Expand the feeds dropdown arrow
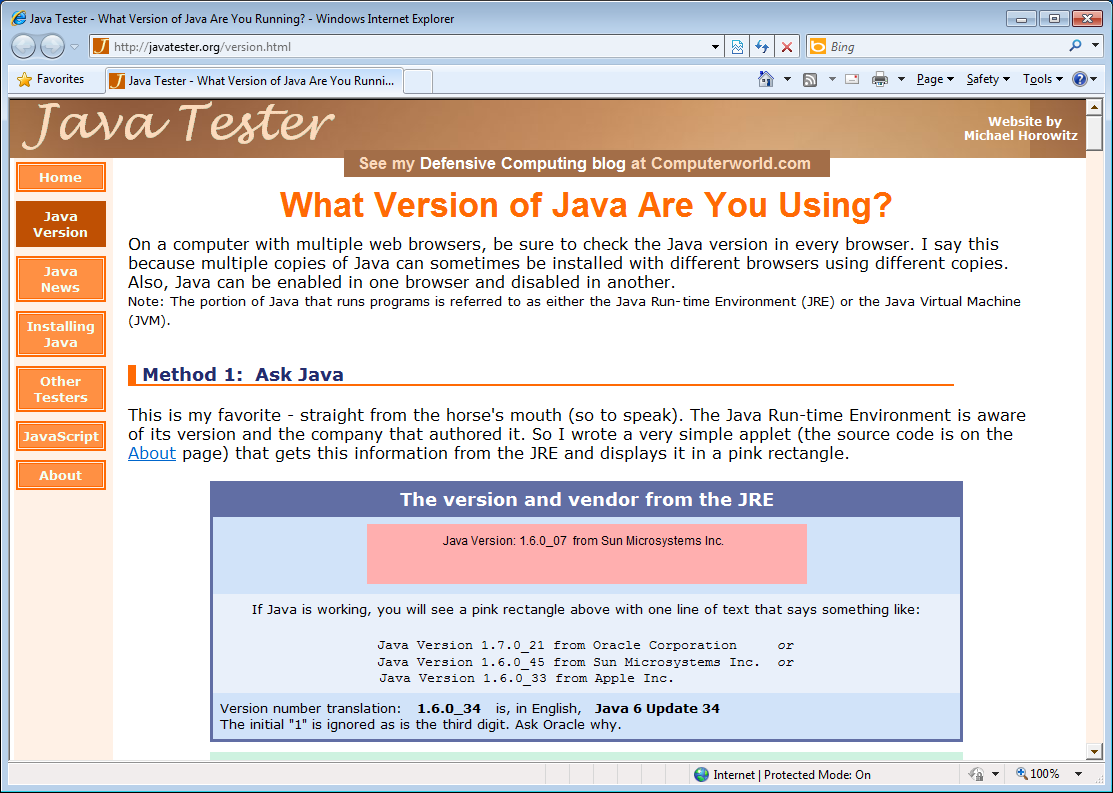The width and height of the screenshot is (1113, 793). (x=832, y=80)
